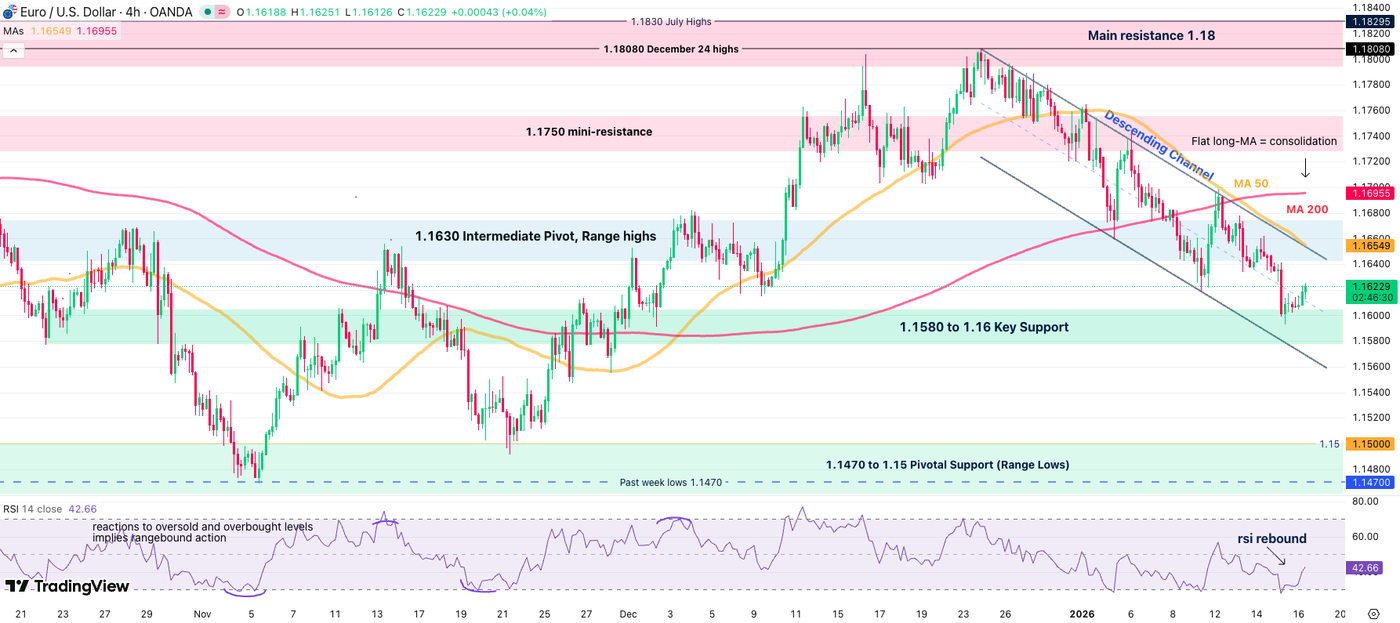Click the "≈" session icon in the legend
Viewport: 1400px width, 623px height.
[222, 10]
